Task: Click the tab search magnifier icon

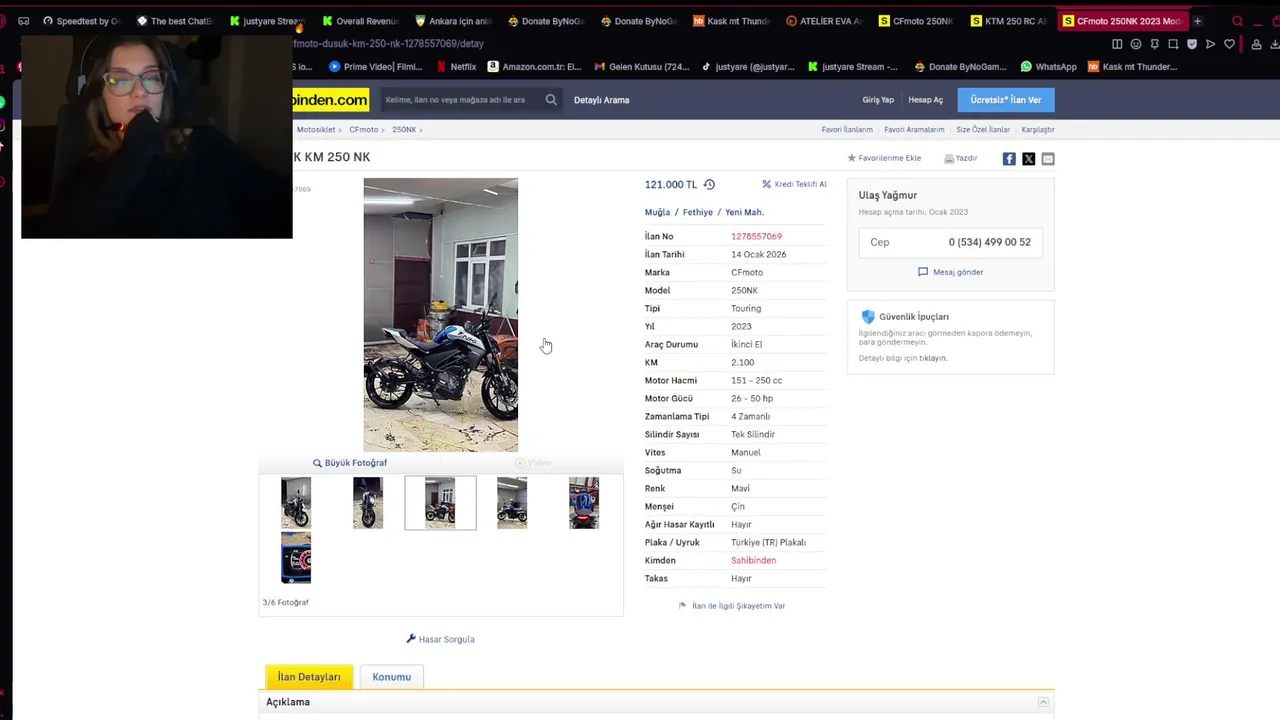Action: click(x=1237, y=21)
